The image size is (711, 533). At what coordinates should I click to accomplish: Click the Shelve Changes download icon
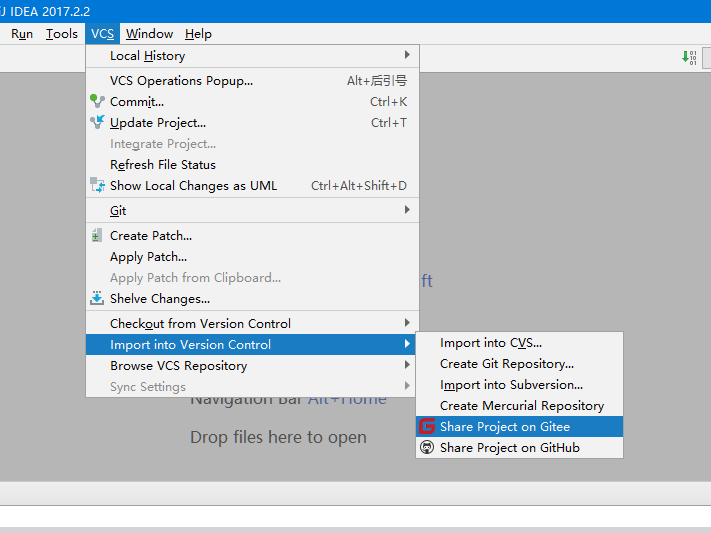[x=97, y=298]
